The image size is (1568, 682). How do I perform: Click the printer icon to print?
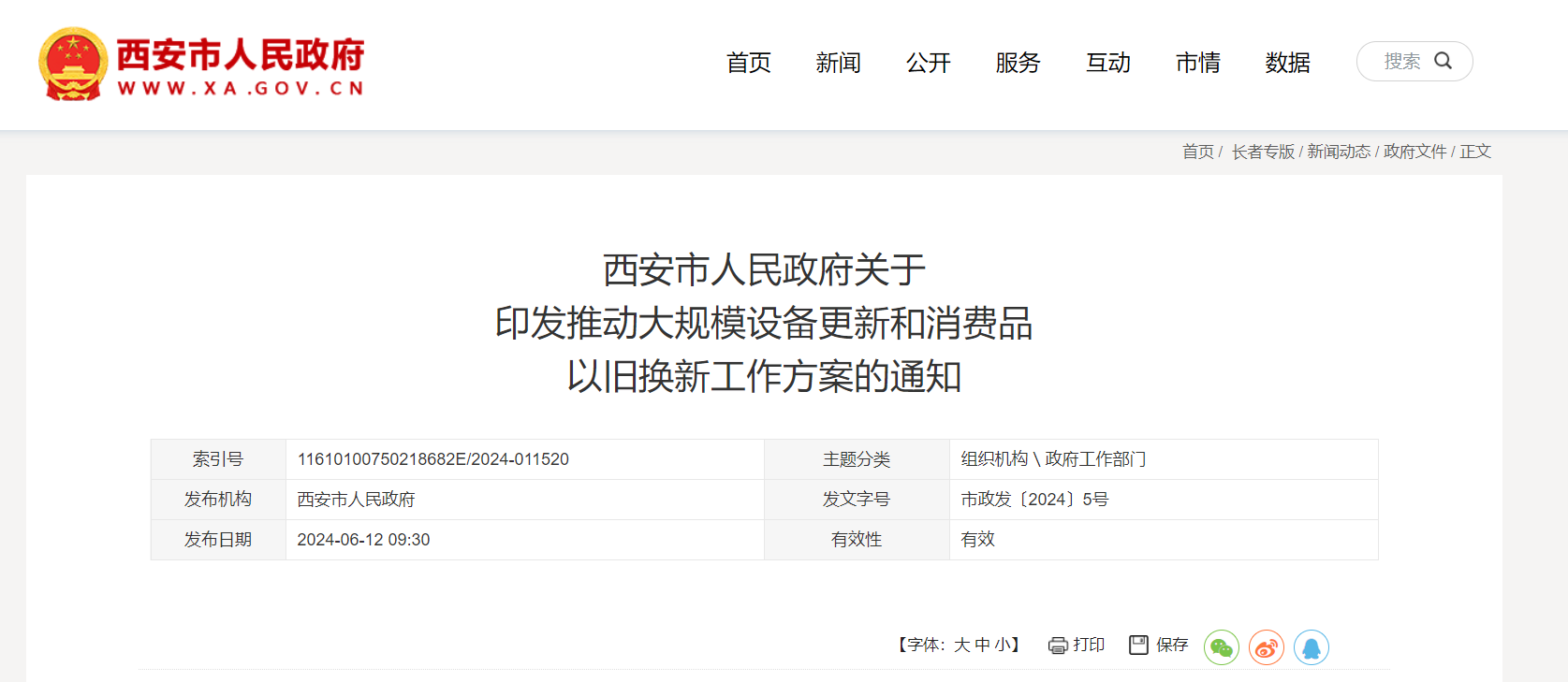(x=1058, y=646)
